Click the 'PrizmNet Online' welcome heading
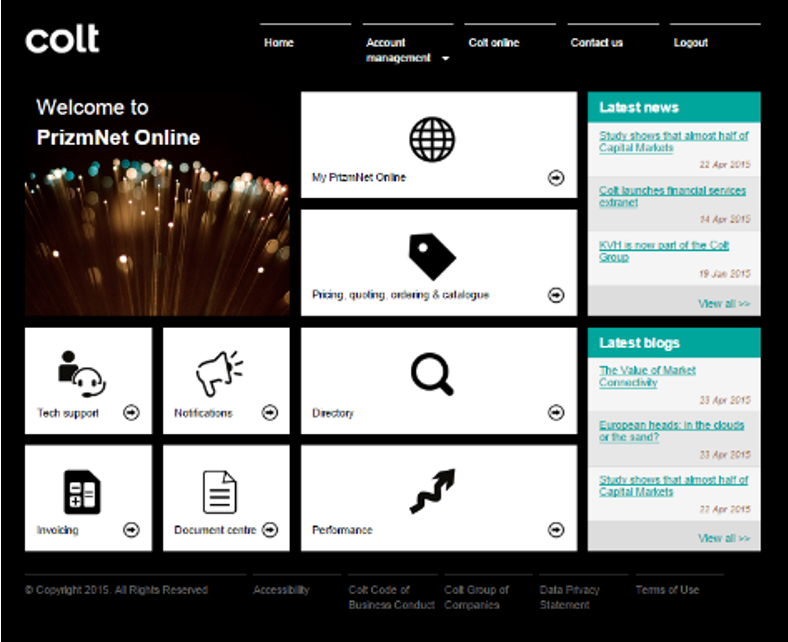This screenshot has height=642, width=788. click(x=118, y=137)
